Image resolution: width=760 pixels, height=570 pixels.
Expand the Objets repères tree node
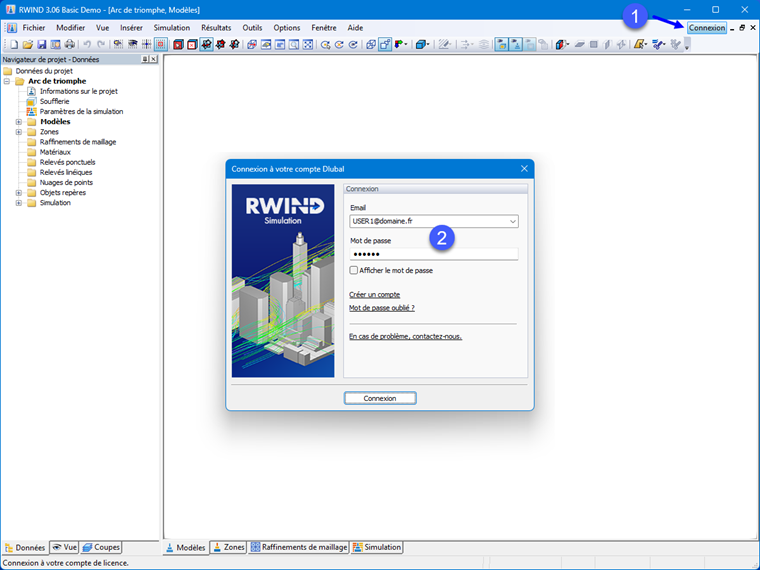point(18,193)
